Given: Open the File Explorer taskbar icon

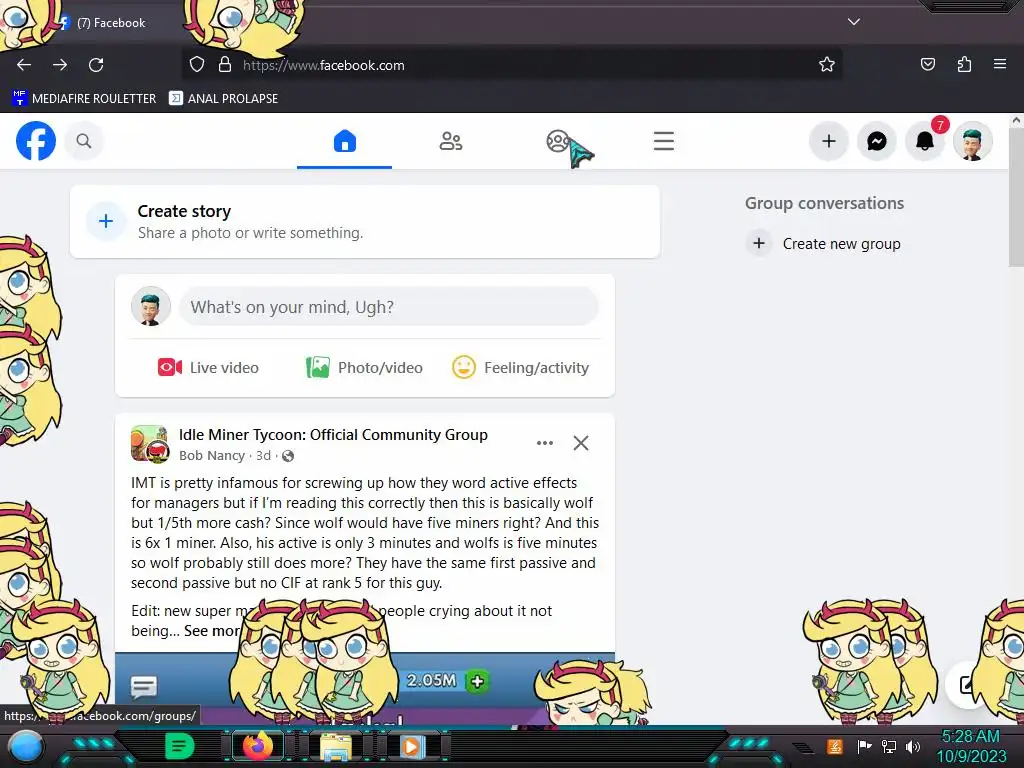Looking at the screenshot, I should (336, 746).
